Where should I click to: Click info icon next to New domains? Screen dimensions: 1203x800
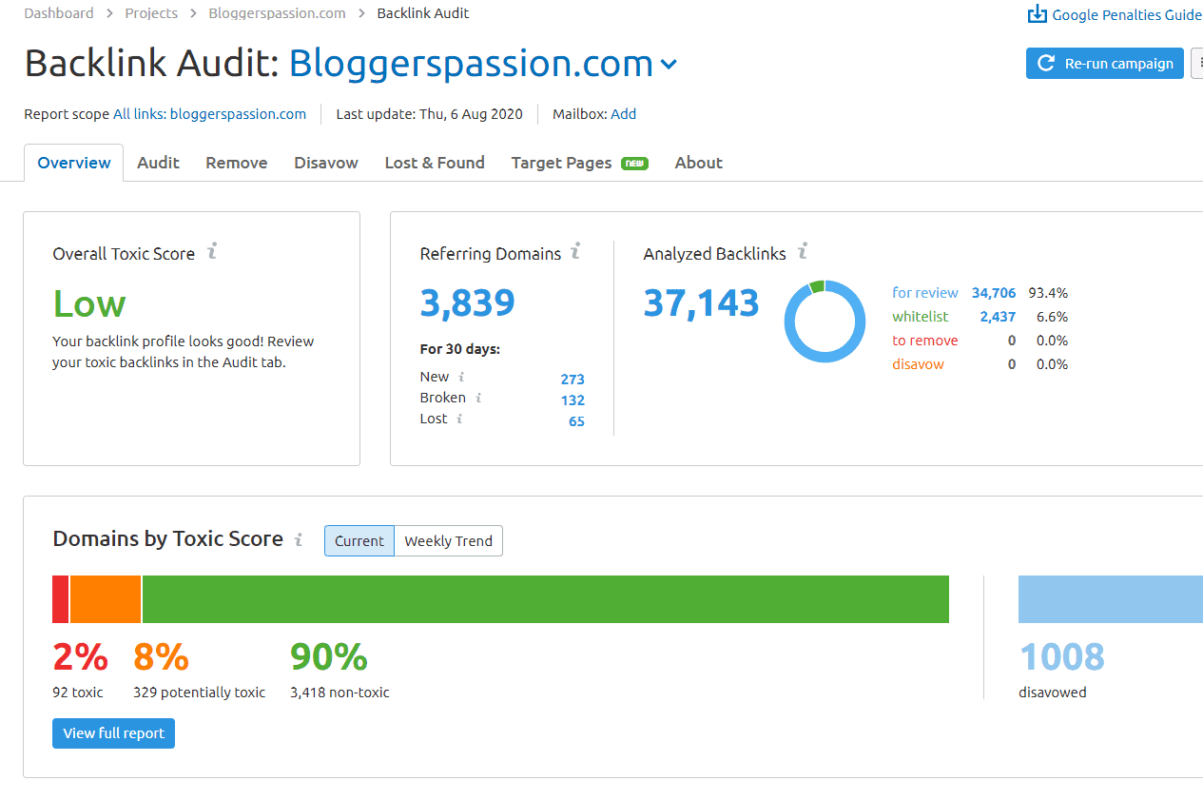point(462,377)
